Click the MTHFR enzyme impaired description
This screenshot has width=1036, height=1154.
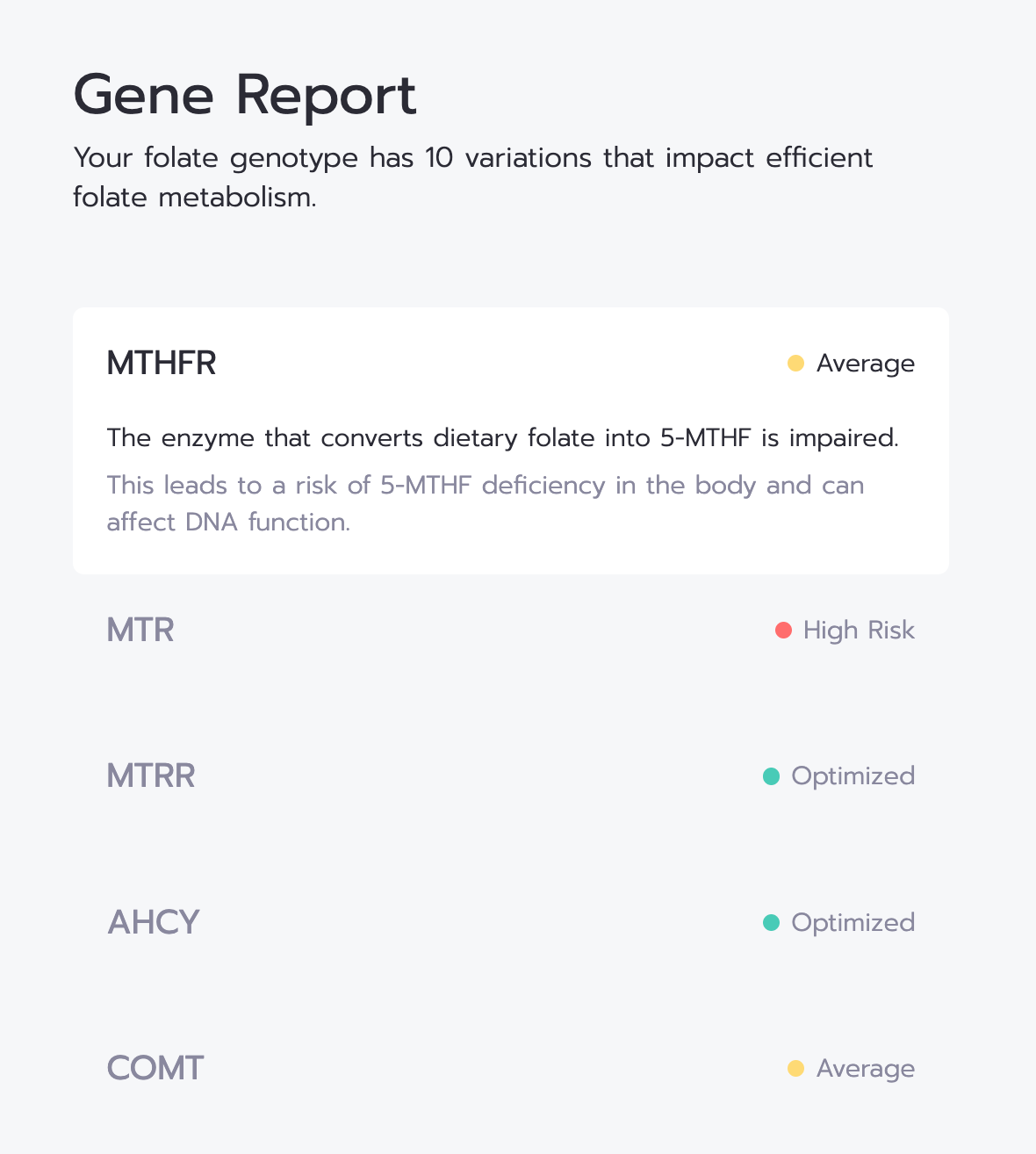pyautogui.click(x=502, y=437)
